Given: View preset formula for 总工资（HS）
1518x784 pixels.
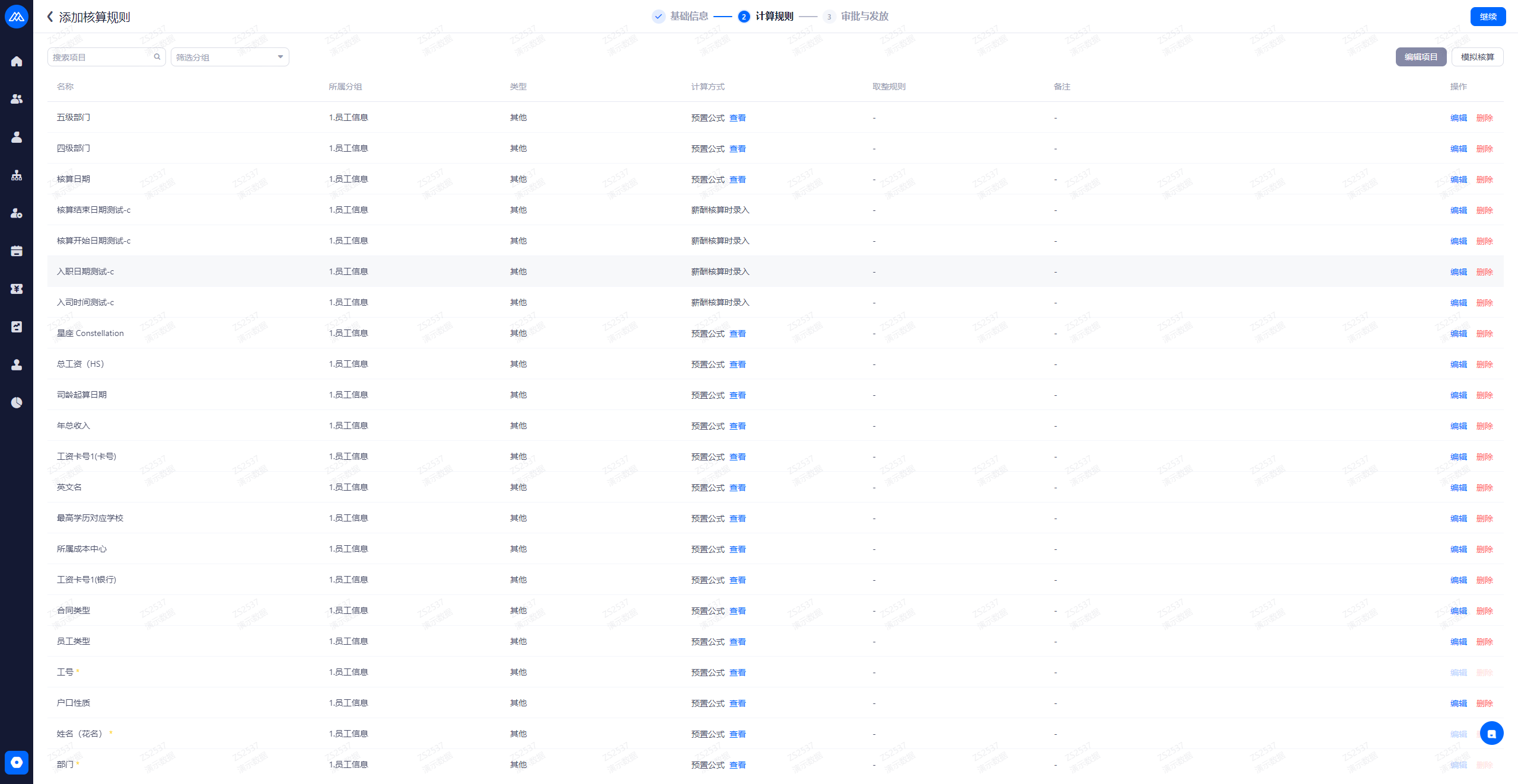Looking at the screenshot, I should point(737,364).
